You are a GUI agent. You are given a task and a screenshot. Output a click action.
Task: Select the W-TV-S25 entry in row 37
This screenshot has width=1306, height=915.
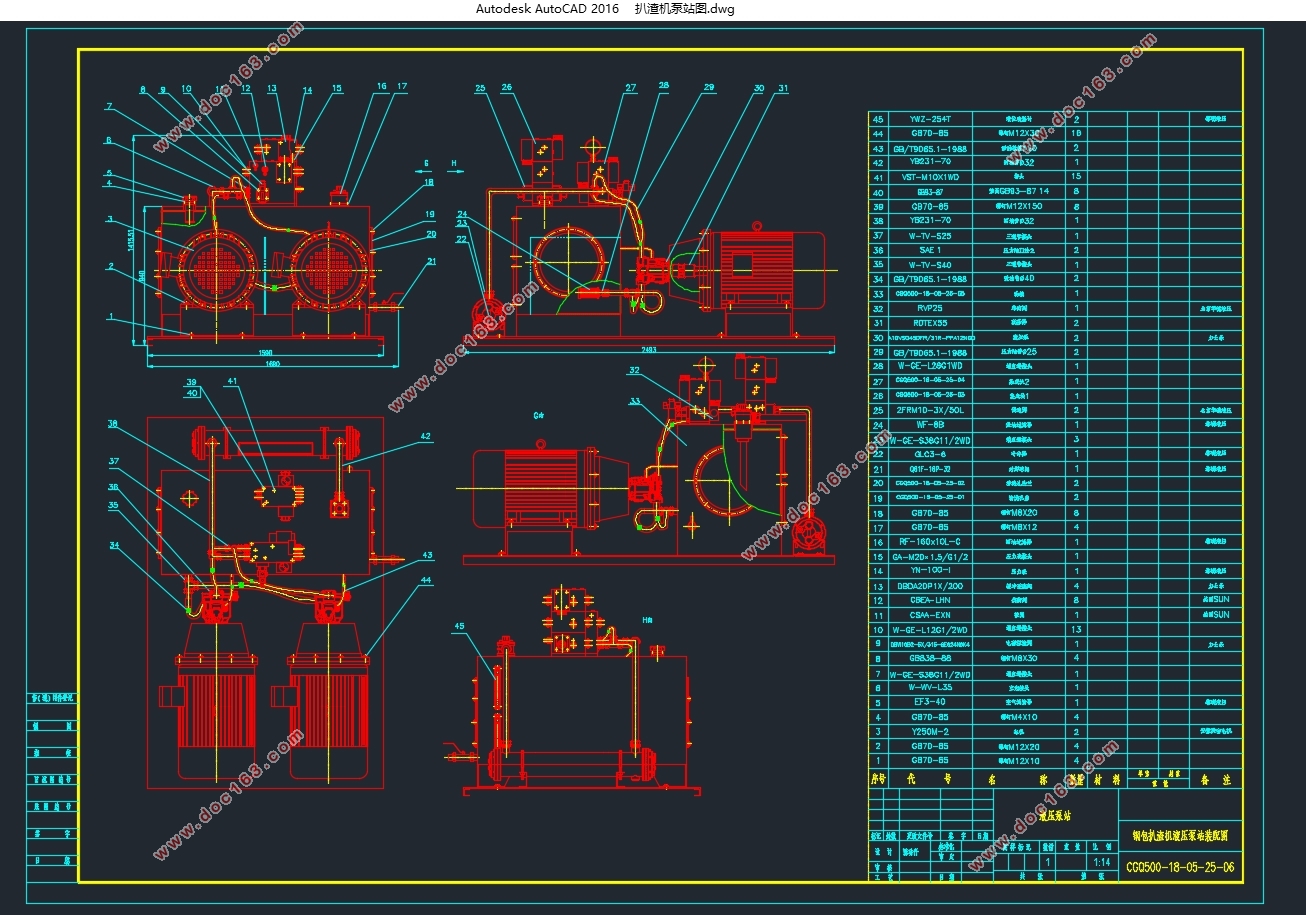tap(932, 235)
